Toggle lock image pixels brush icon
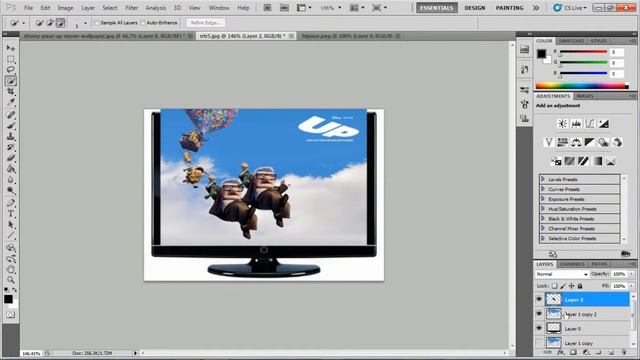 coord(563,286)
